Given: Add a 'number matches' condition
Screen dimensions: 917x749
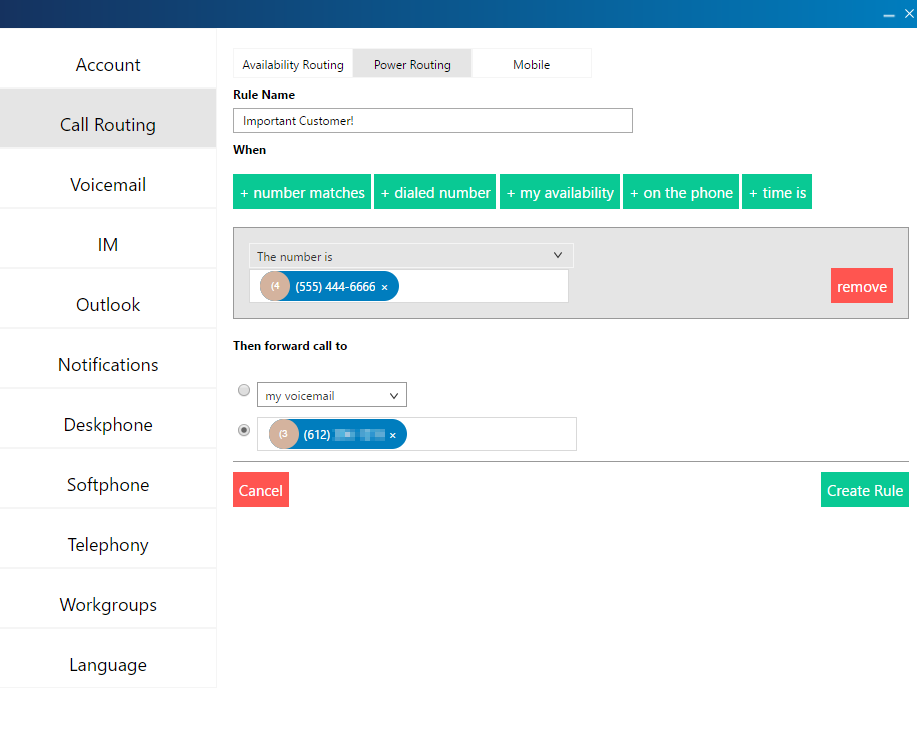Looking at the screenshot, I should pyautogui.click(x=302, y=192).
